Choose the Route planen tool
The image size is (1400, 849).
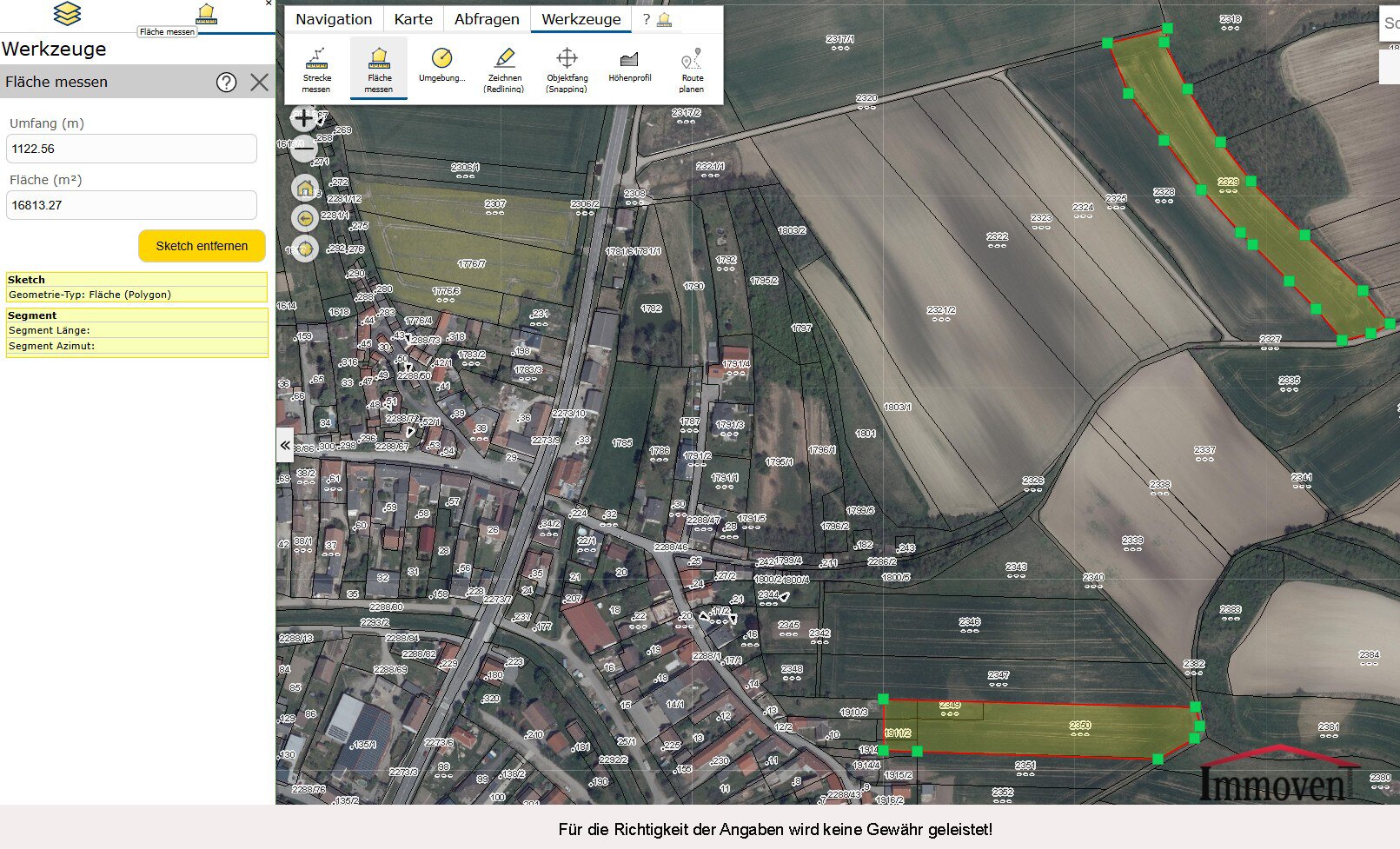point(692,70)
